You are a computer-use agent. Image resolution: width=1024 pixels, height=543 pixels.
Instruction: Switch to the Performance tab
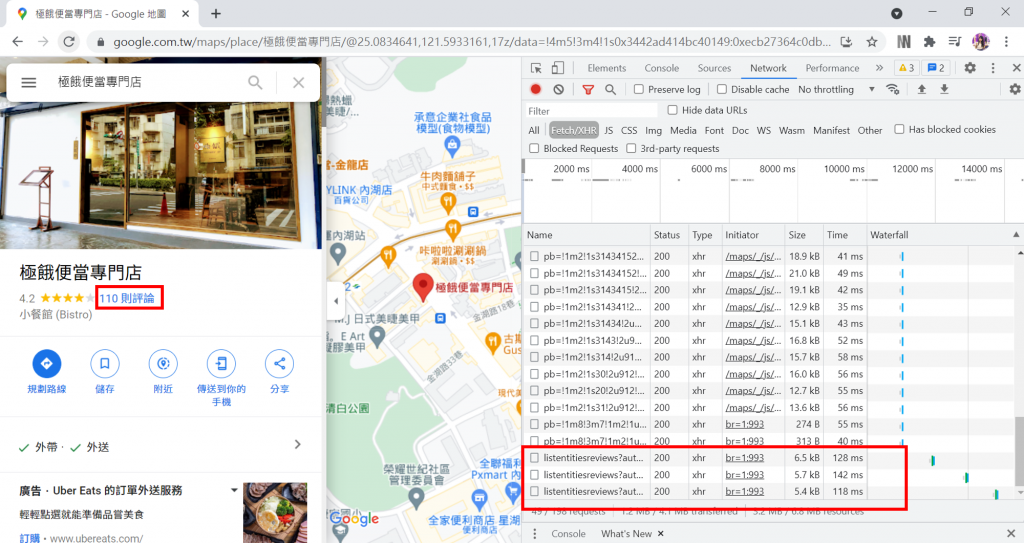(832, 68)
